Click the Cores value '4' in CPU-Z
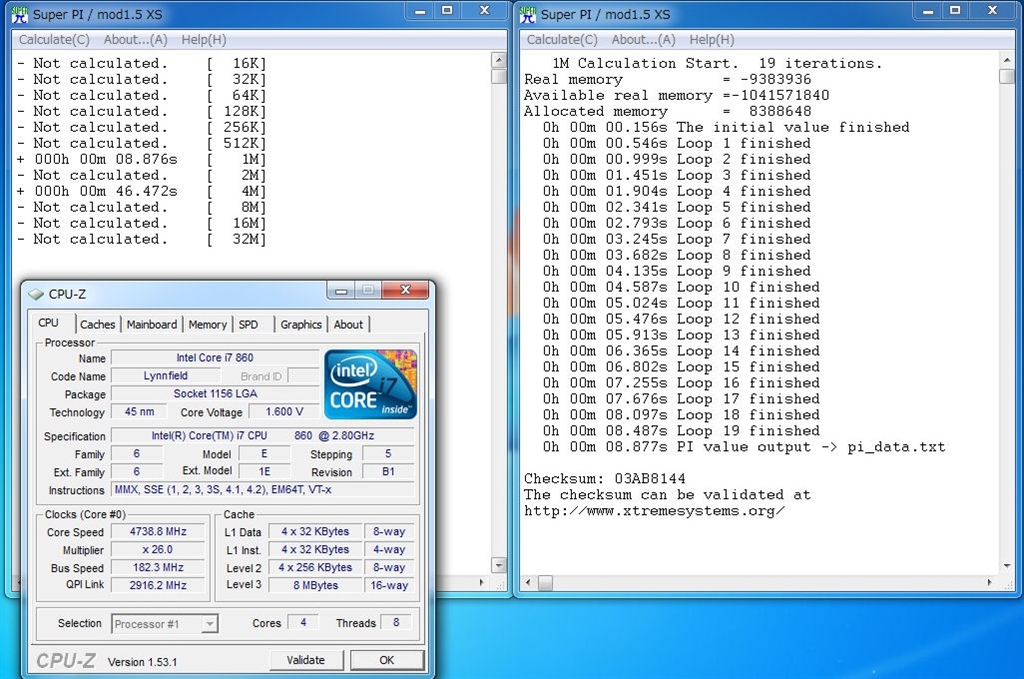 click(303, 623)
